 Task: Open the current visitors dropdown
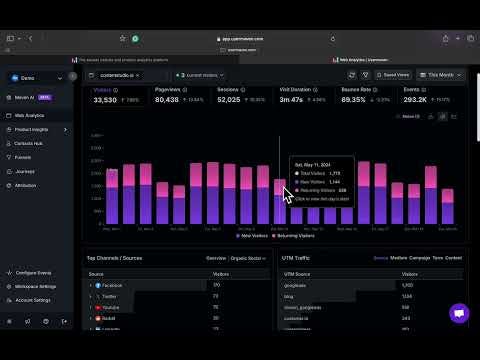coord(200,75)
